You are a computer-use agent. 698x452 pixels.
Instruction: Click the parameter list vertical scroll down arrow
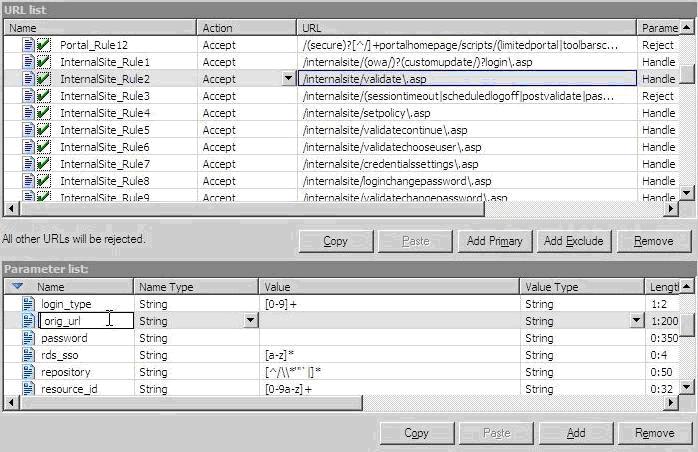point(686,387)
